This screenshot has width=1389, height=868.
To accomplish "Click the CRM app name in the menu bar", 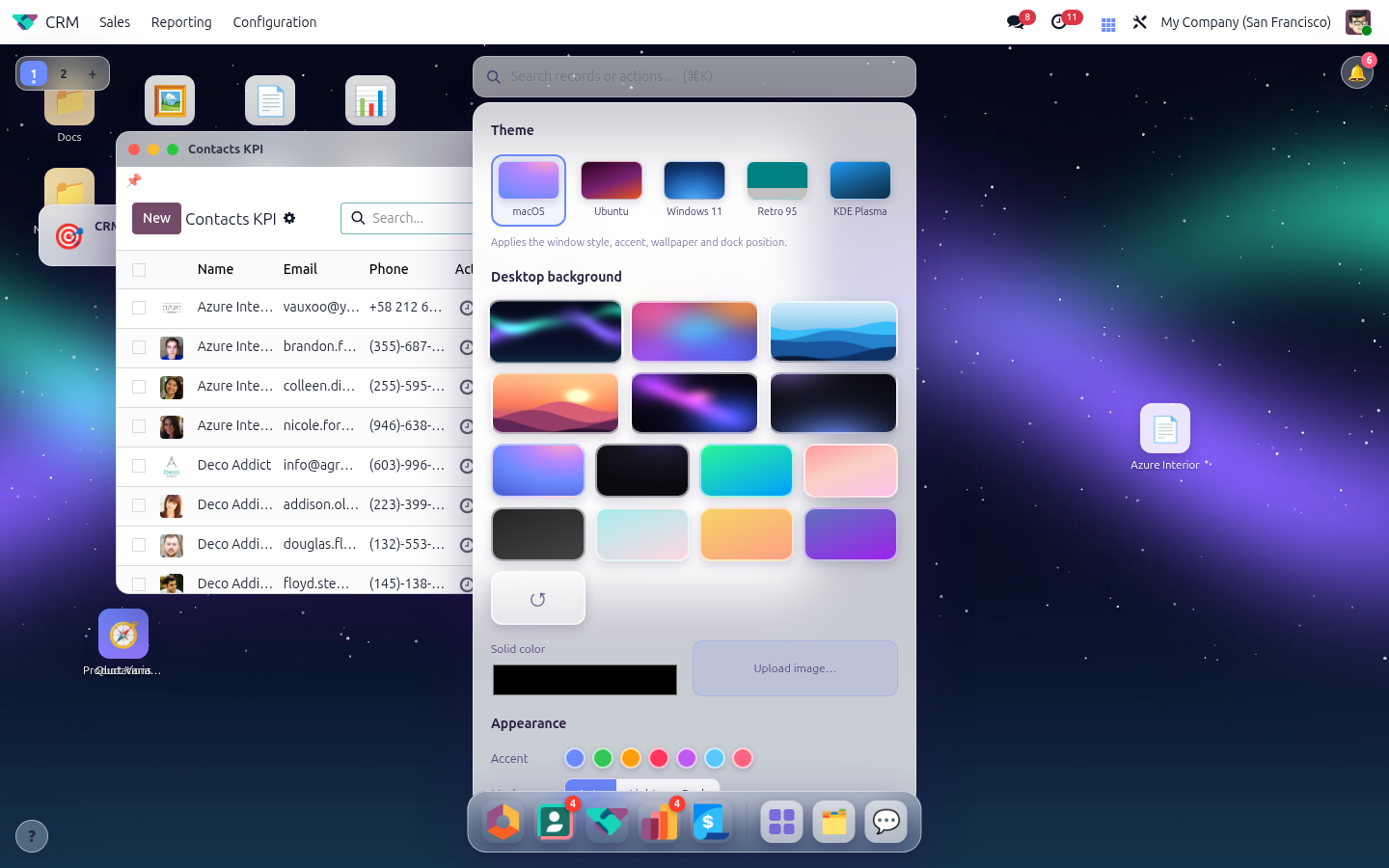I will click(x=63, y=22).
